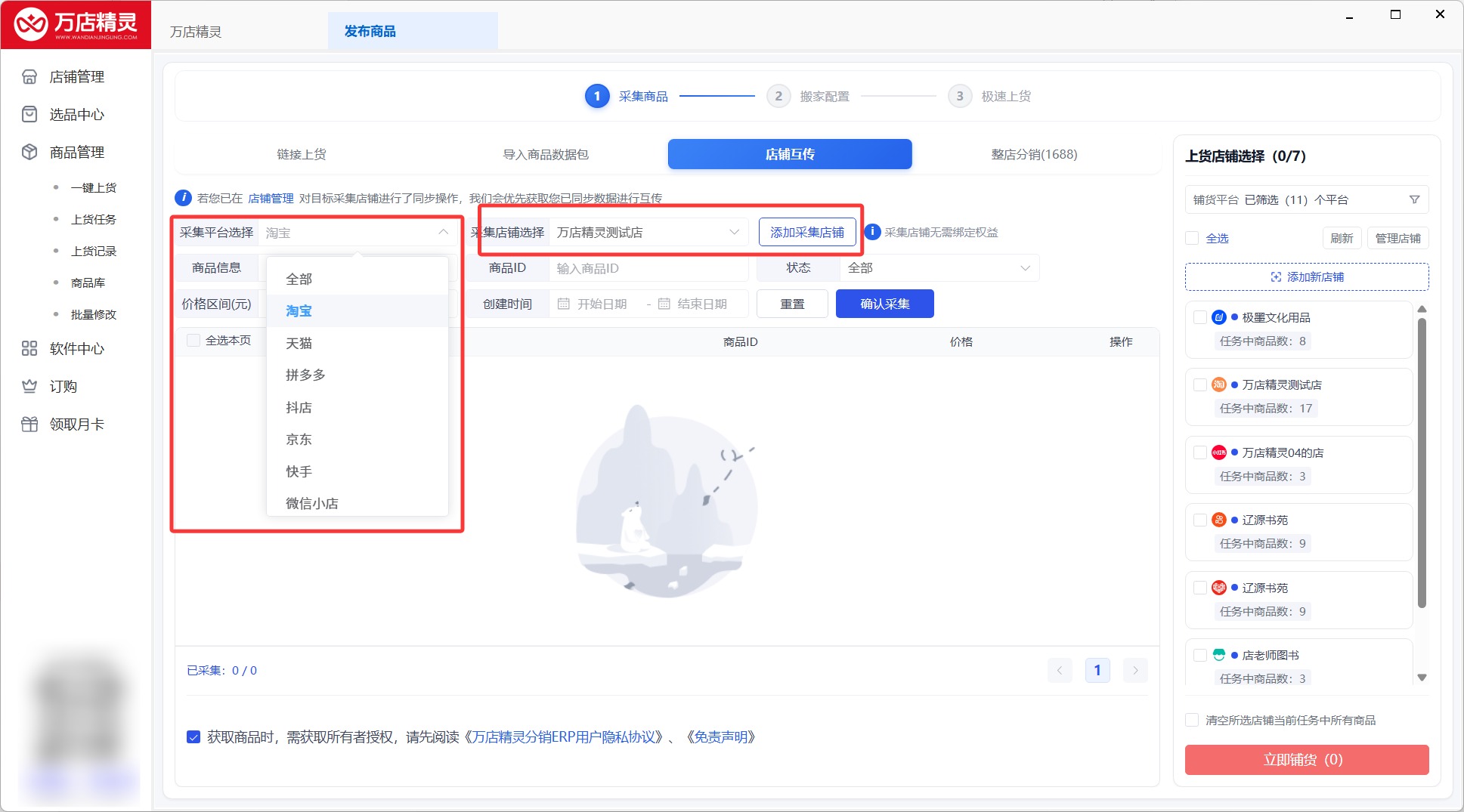This screenshot has height=812, width=1464.
Task: Choose 微信小店 in platform list
Action: click(x=357, y=503)
